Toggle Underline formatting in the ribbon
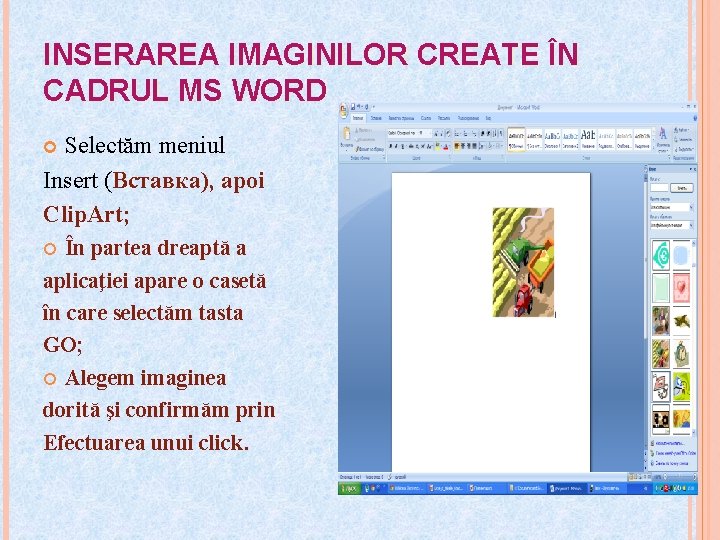Screen dimensions: 720x540 403,146
